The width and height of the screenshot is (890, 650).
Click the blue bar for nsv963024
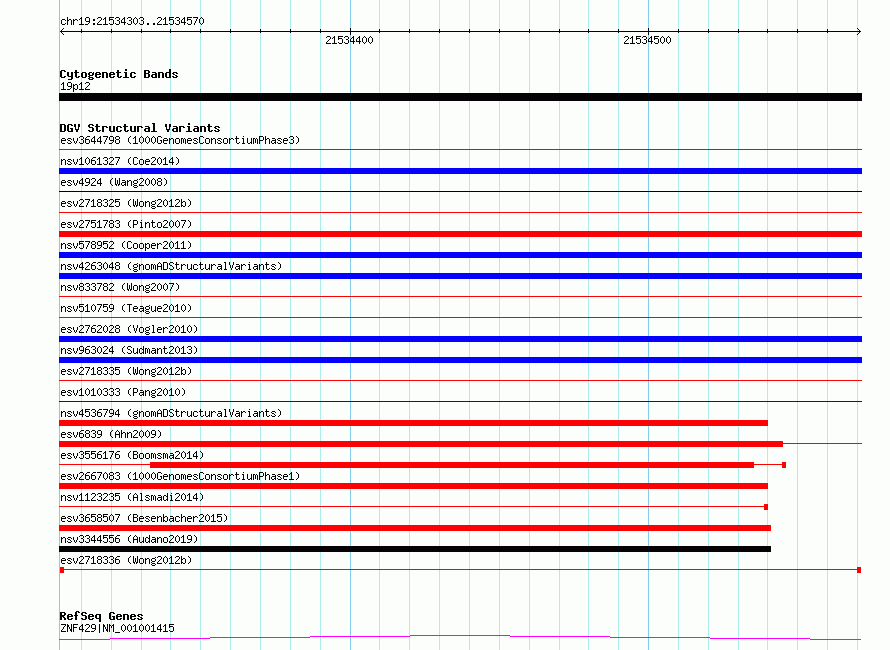460,360
